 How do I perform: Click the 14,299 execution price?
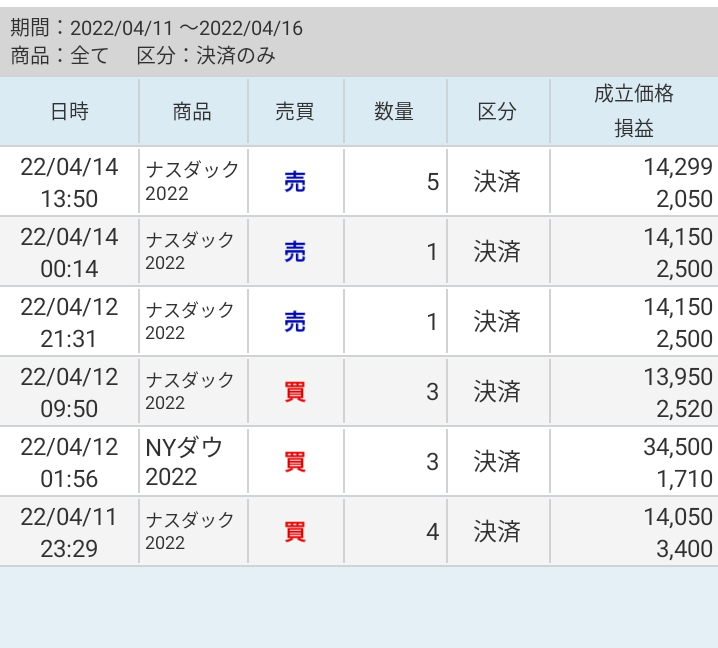tap(677, 167)
